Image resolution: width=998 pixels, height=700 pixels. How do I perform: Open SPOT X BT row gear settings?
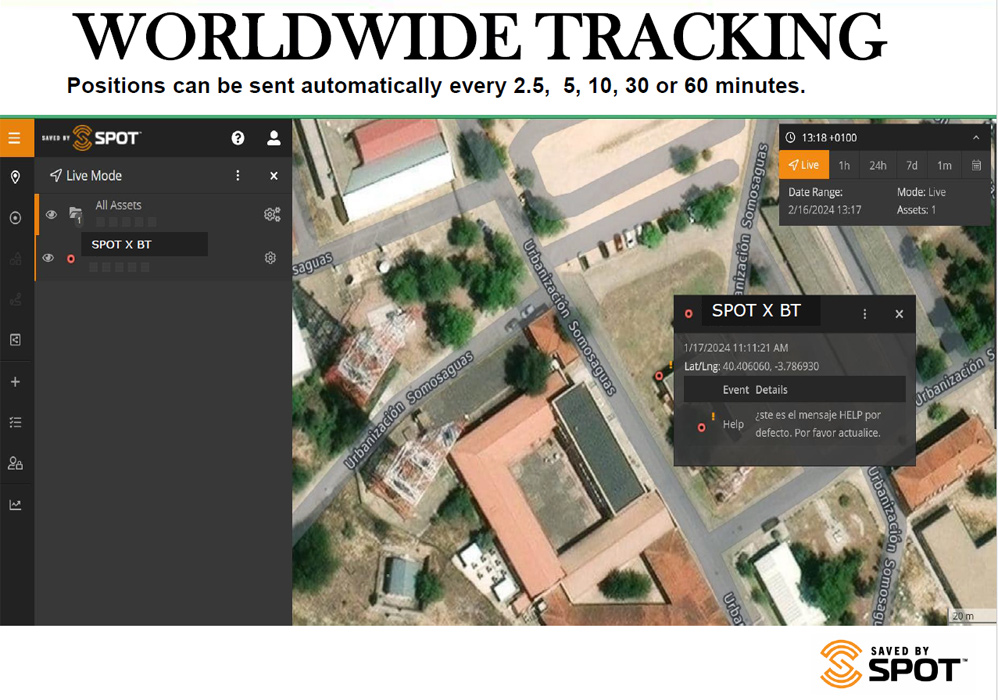click(271, 258)
